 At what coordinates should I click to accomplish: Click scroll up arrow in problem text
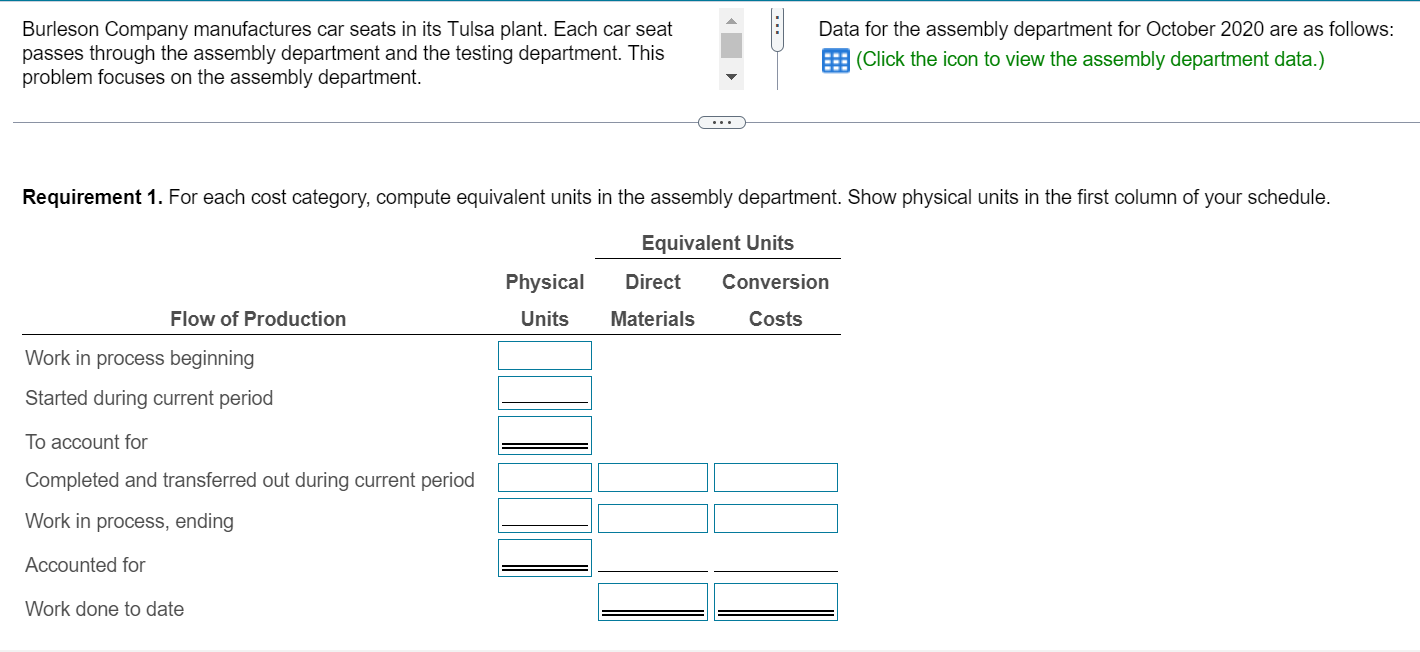pos(732,21)
